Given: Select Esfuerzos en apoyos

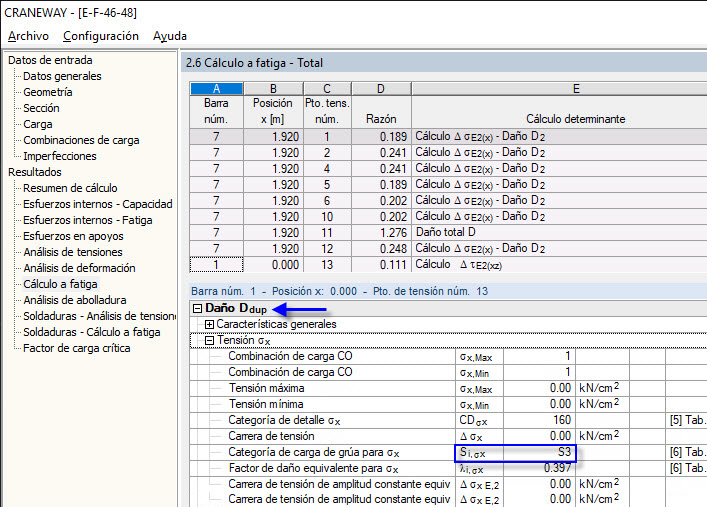Looking at the screenshot, I should pos(73,236).
